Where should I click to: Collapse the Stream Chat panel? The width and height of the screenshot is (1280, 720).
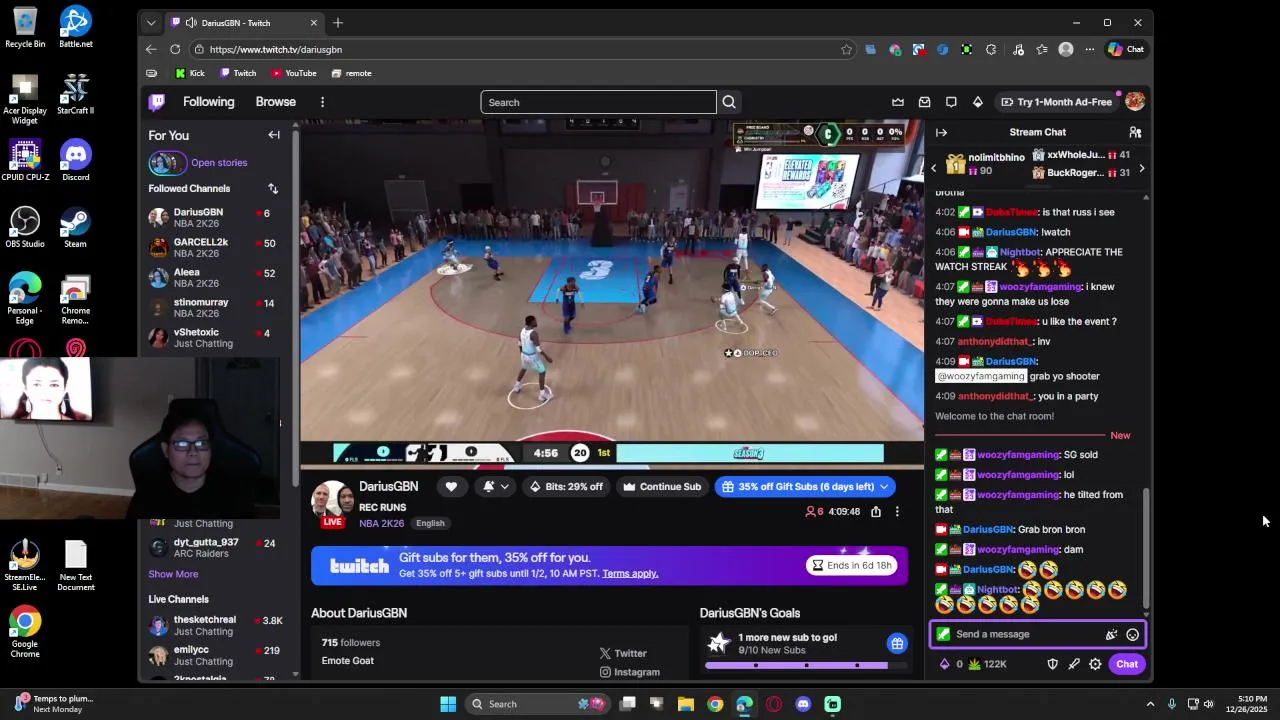point(941,132)
